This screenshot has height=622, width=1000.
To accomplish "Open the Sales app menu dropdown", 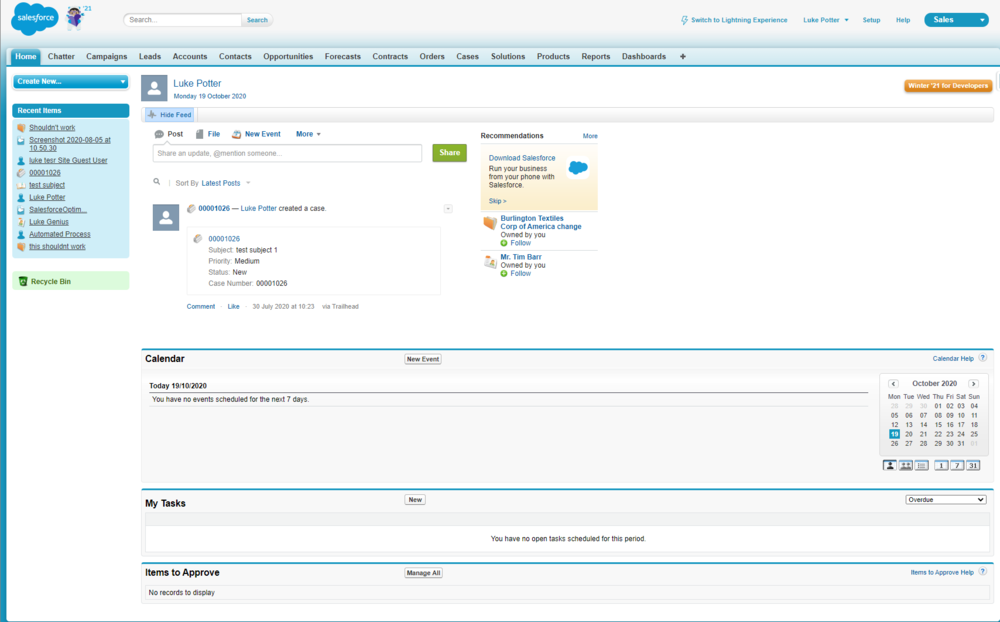I will [956, 20].
